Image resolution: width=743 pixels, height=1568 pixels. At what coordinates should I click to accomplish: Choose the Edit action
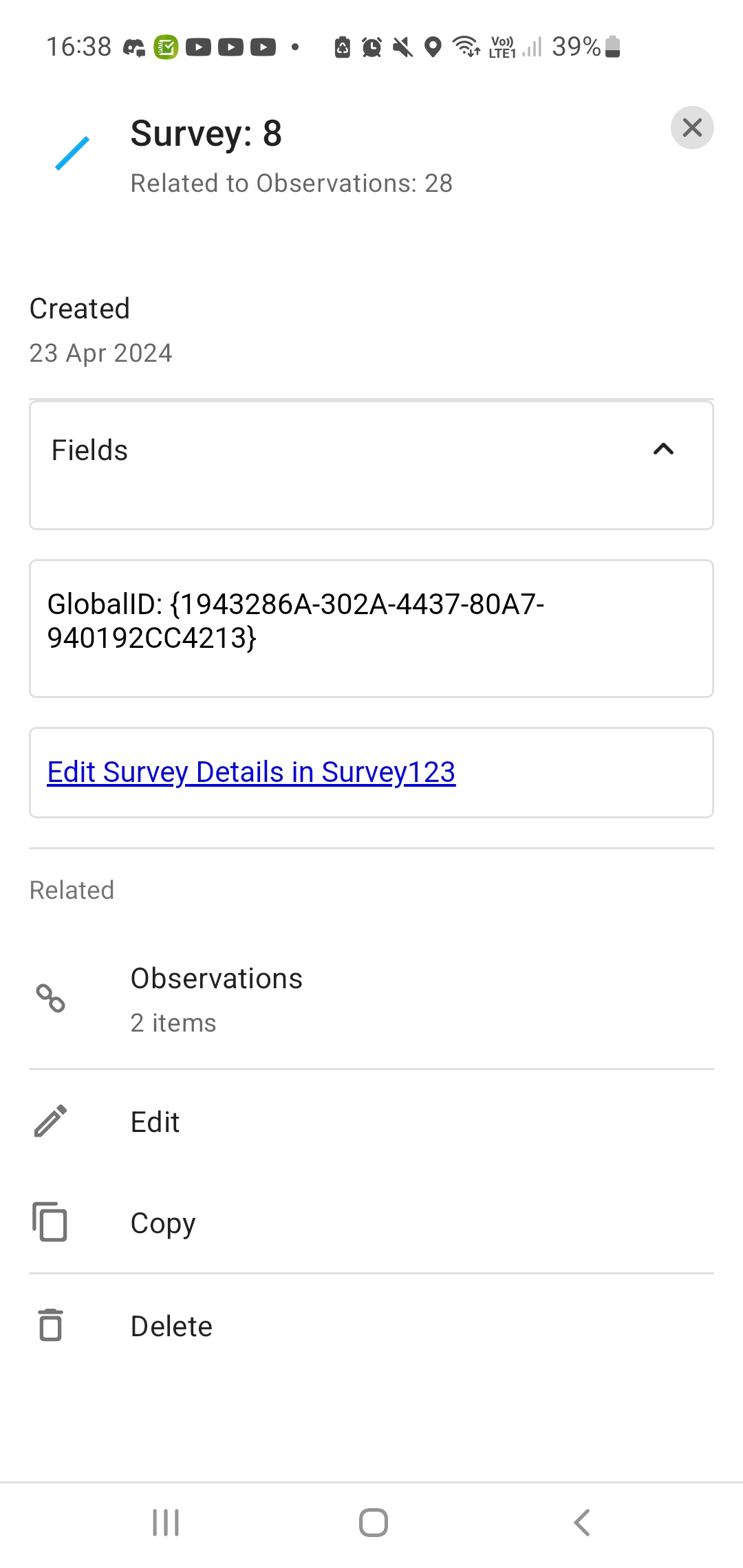click(154, 1121)
